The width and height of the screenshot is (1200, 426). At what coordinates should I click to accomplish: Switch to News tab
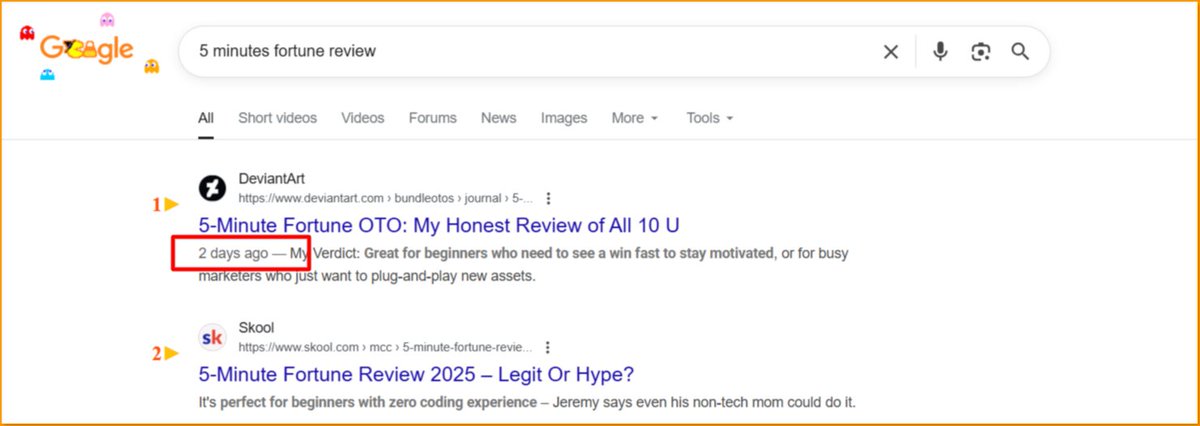(x=498, y=118)
